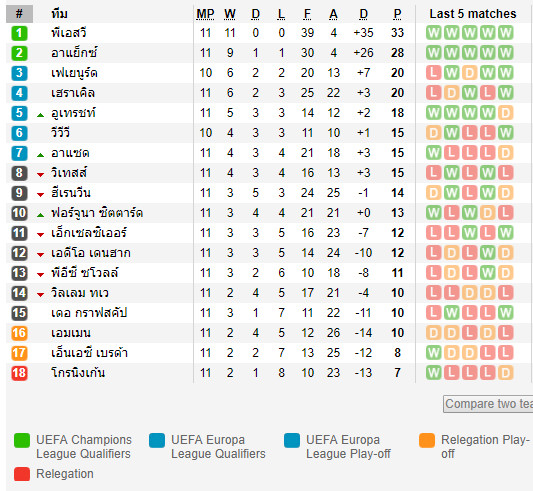Click the F goals-for column header

(x=307, y=14)
